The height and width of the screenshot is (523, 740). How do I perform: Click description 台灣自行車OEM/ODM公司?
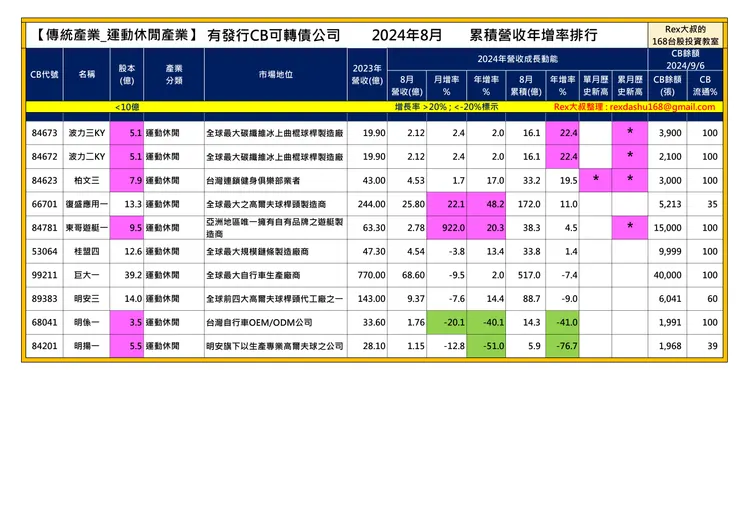tap(259, 322)
